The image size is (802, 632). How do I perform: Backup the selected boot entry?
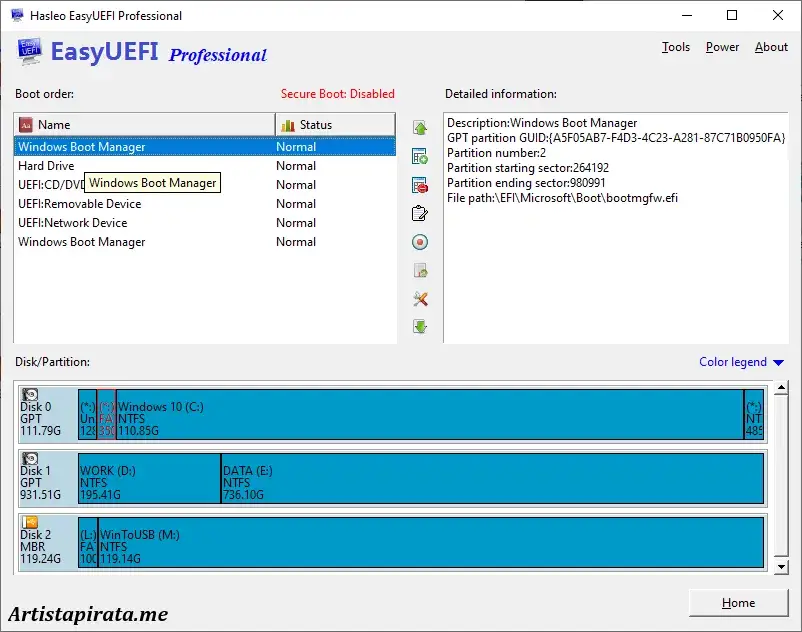click(x=420, y=269)
